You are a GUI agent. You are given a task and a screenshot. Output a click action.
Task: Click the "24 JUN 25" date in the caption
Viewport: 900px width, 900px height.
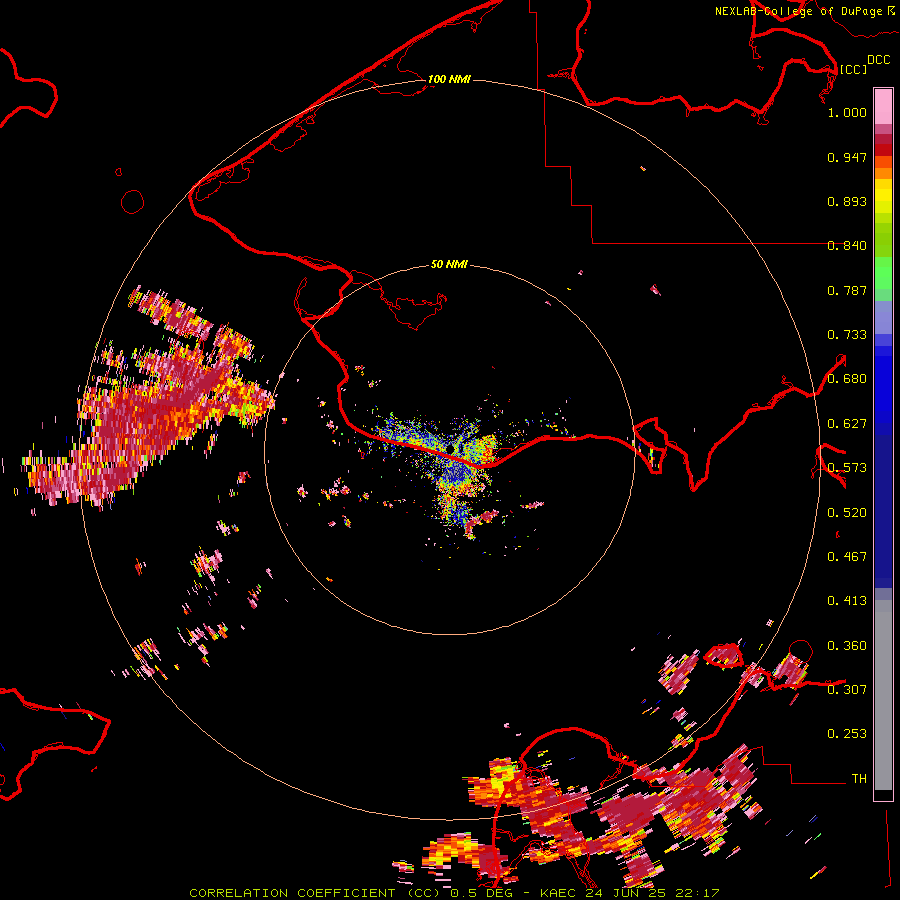(x=628, y=893)
